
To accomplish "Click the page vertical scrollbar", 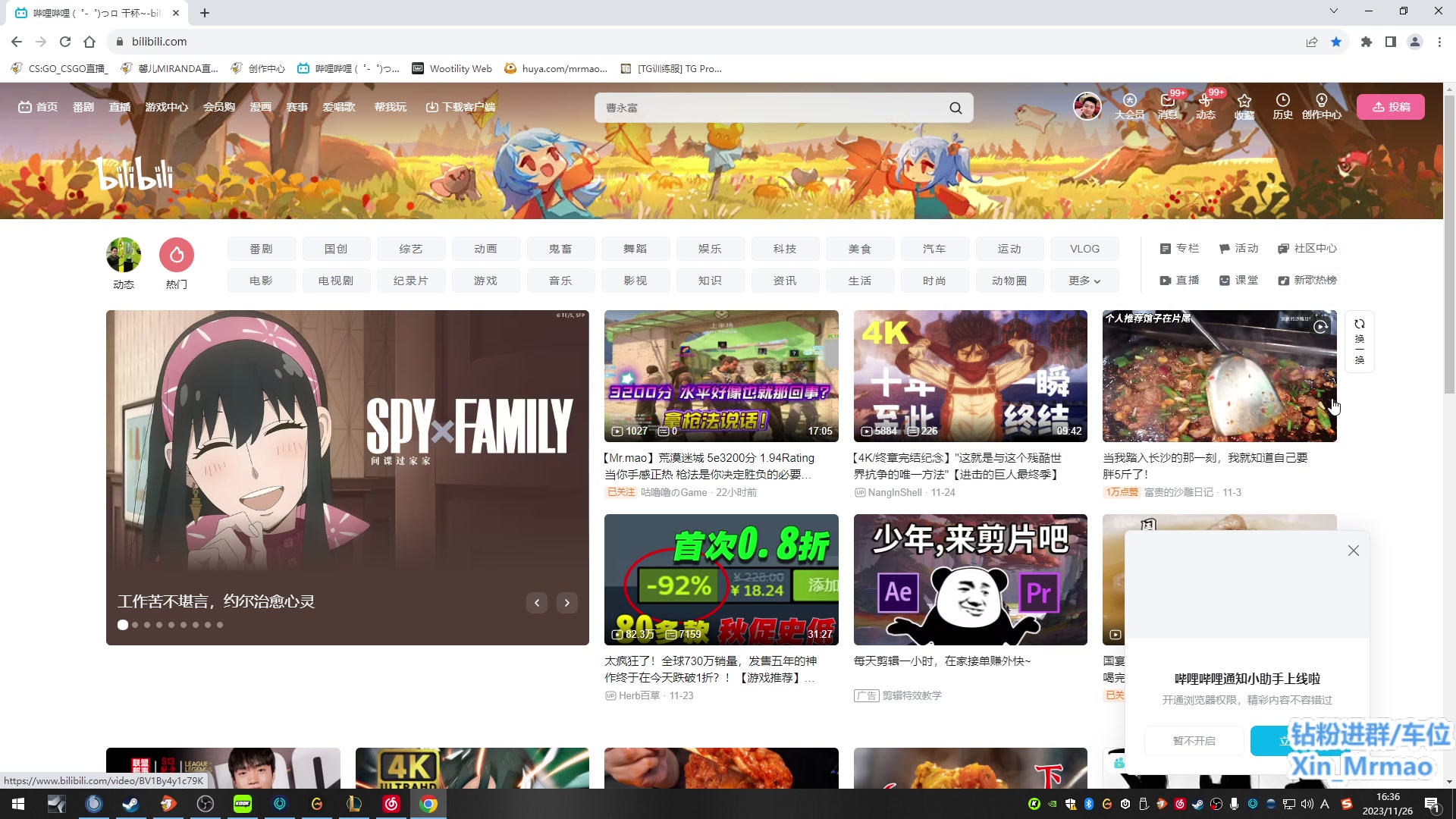I will 1449,243.
